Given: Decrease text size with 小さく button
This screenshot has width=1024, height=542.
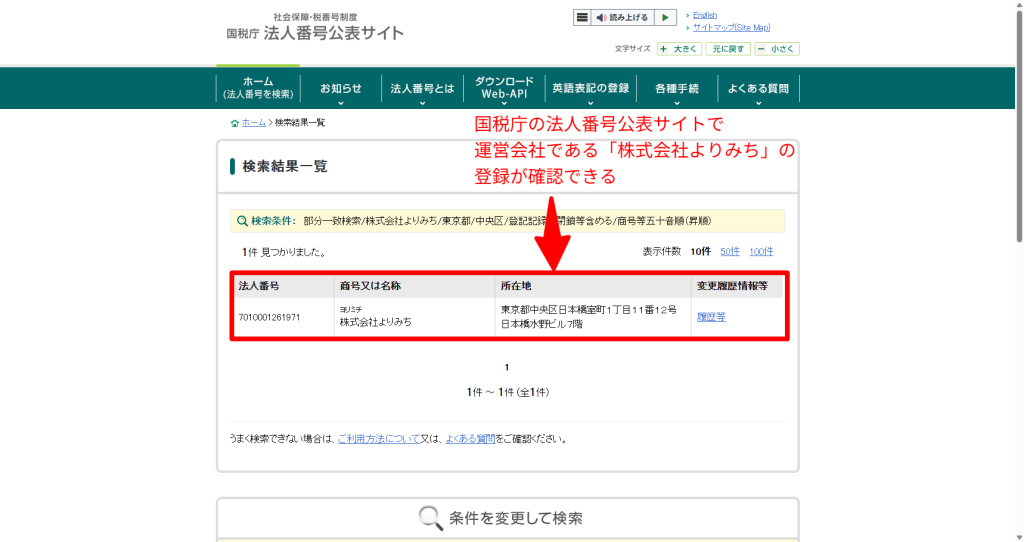Looking at the screenshot, I should 777,48.
